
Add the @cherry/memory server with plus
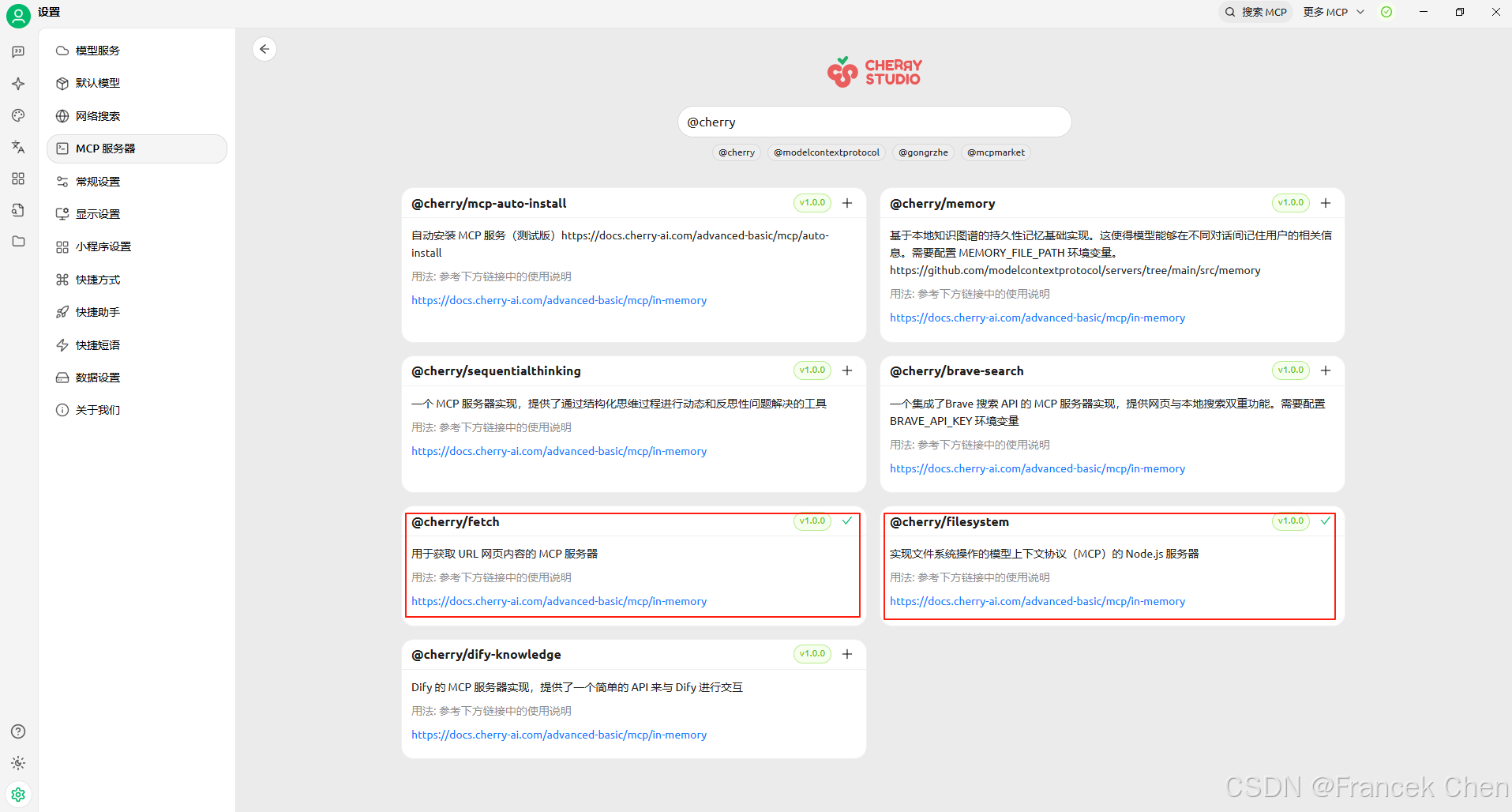(x=1326, y=203)
